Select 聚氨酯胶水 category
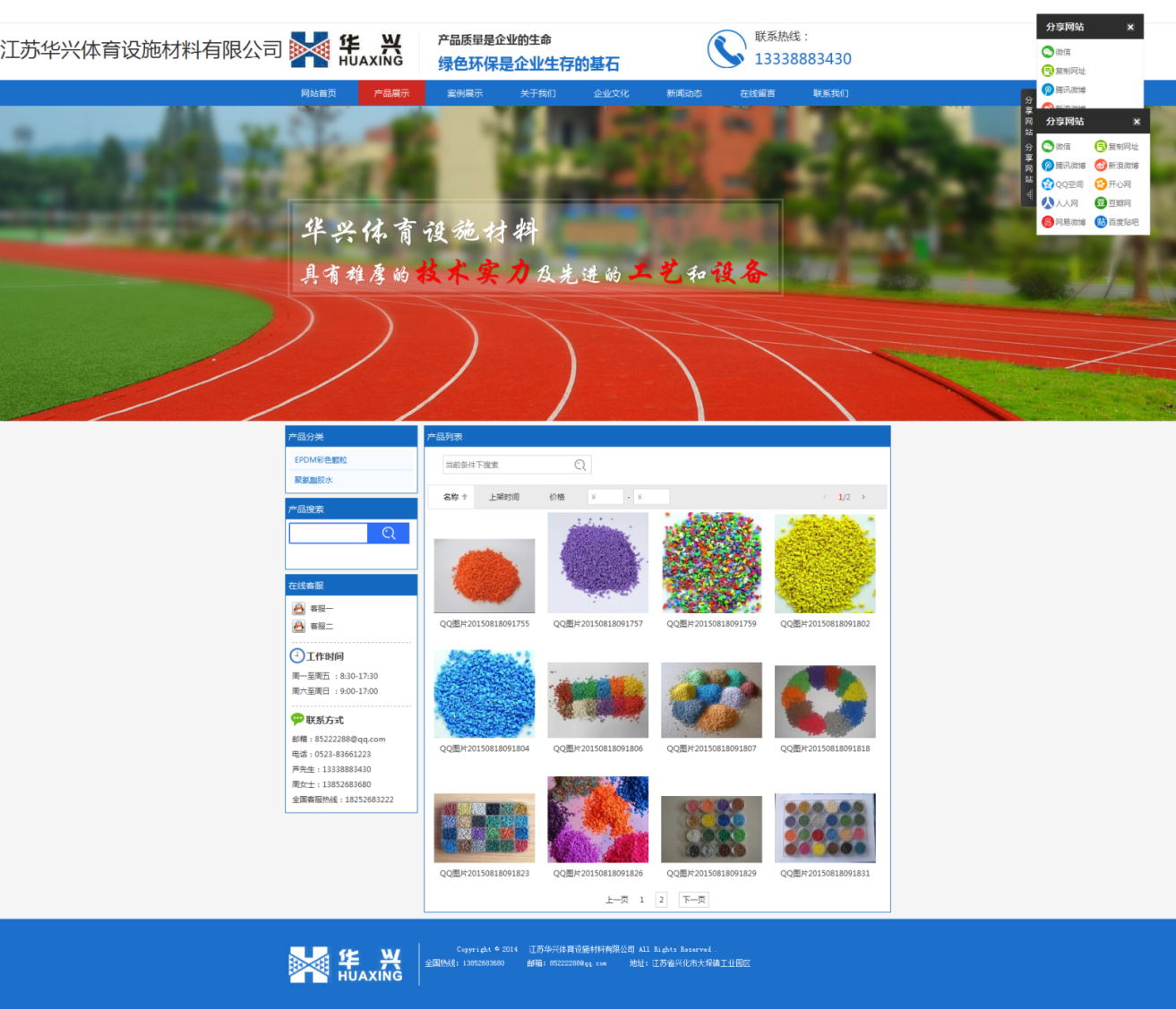Screen dimensions: 1176x1009 pos(313,481)
